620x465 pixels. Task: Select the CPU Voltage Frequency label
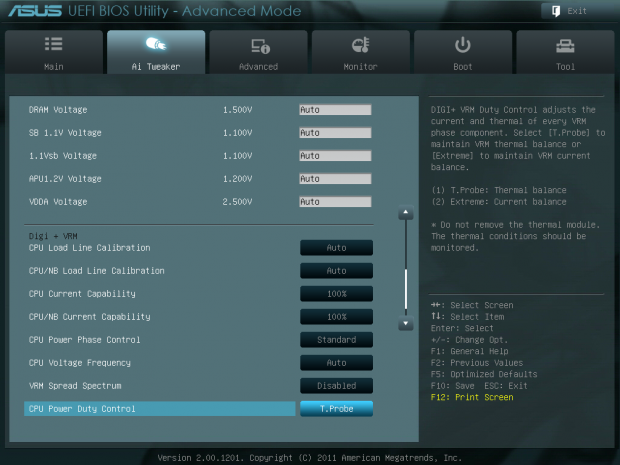[79, 363]
